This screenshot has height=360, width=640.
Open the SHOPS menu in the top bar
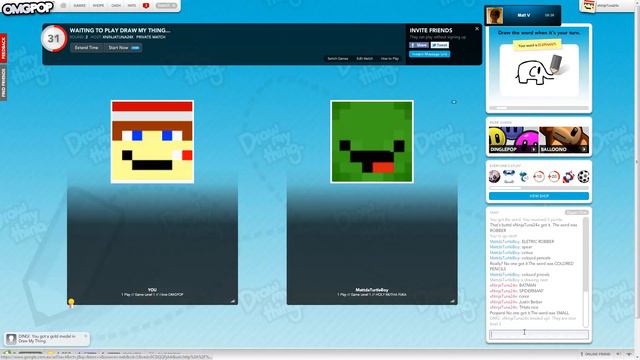pos(98,6)
